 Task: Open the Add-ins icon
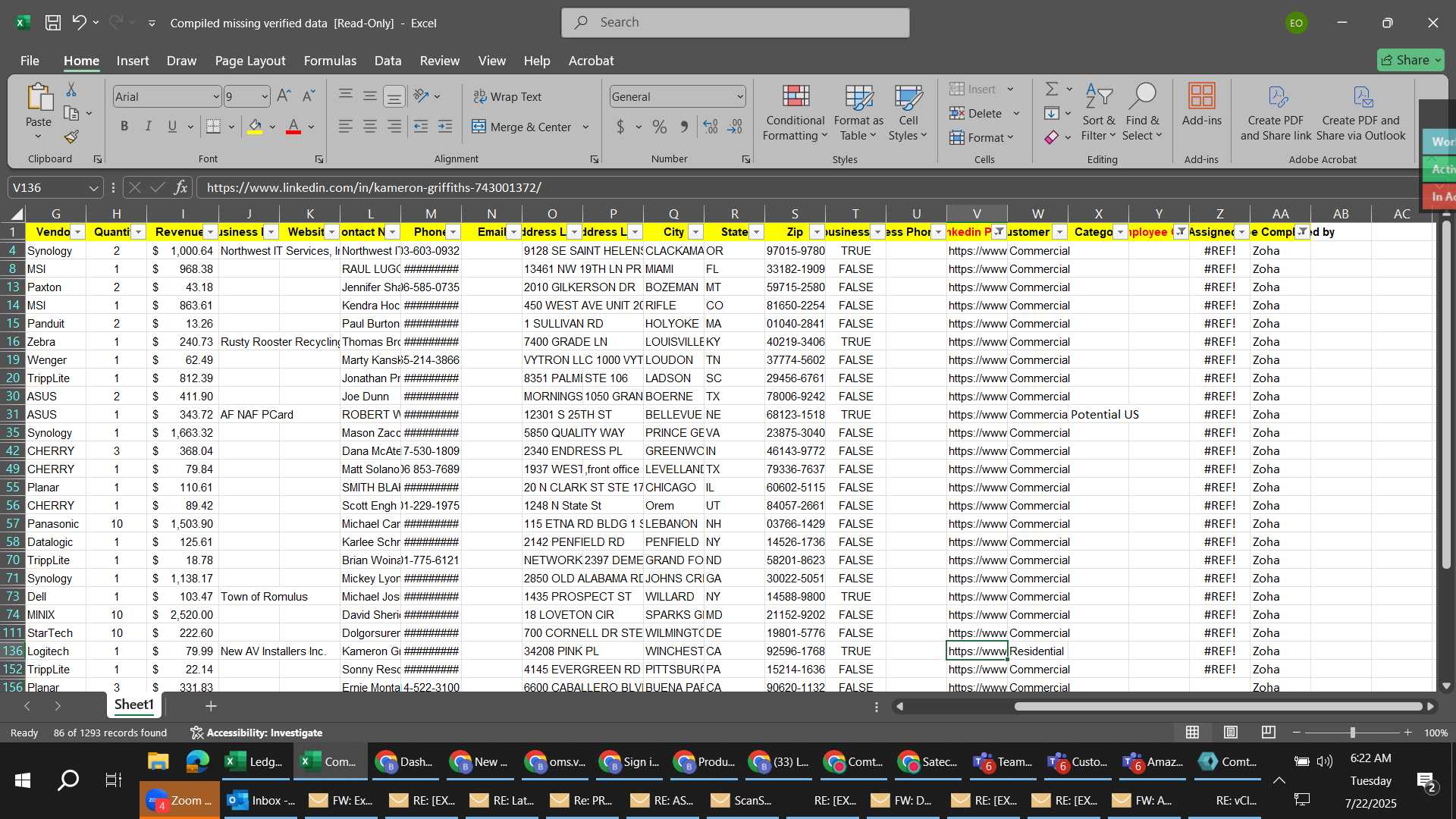point(1202,104)
